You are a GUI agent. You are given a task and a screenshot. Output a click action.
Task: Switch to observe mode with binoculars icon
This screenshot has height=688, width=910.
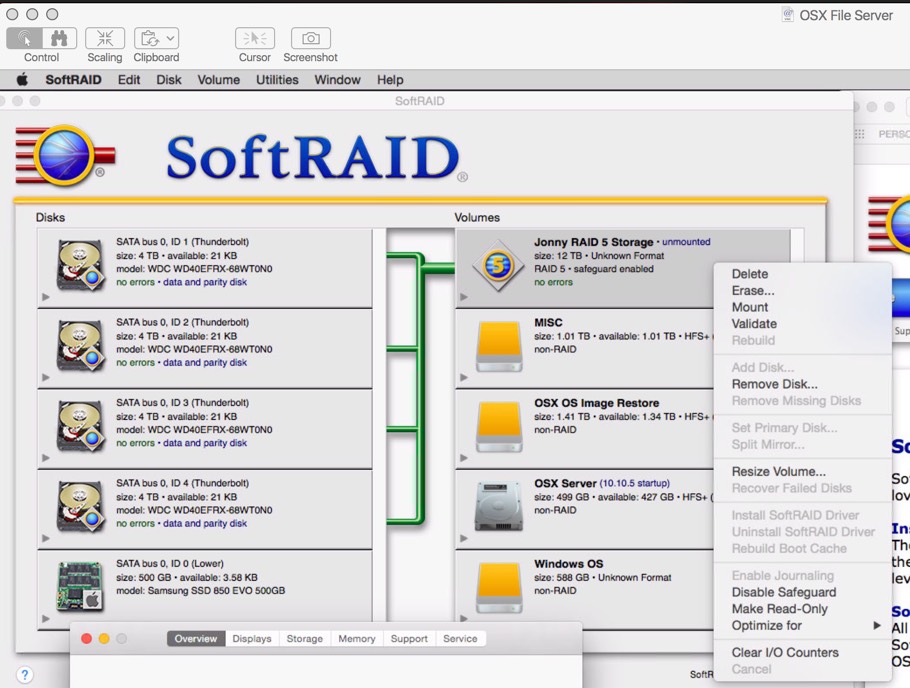(59, 38)
